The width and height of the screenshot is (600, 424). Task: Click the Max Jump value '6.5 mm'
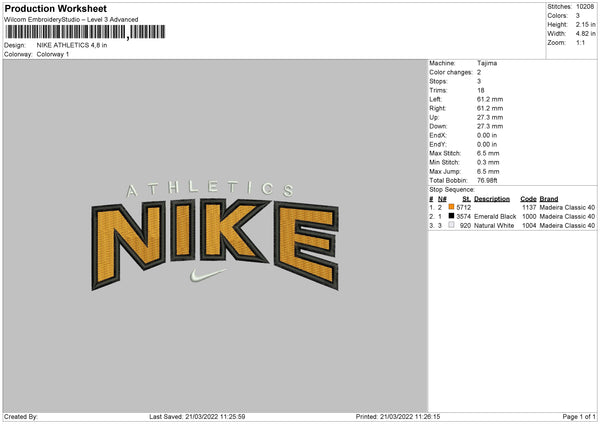(488, 172)
